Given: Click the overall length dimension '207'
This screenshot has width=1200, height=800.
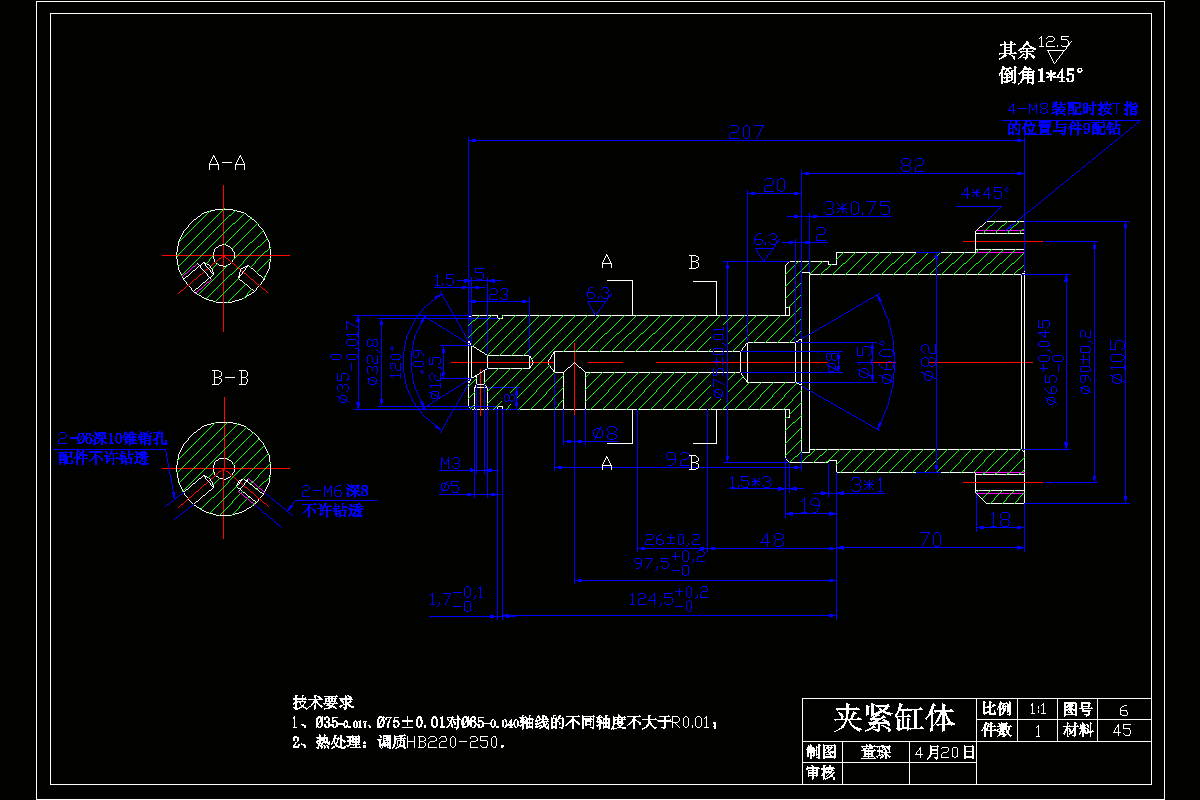Looking at the screenshot, I should (746, 132).
